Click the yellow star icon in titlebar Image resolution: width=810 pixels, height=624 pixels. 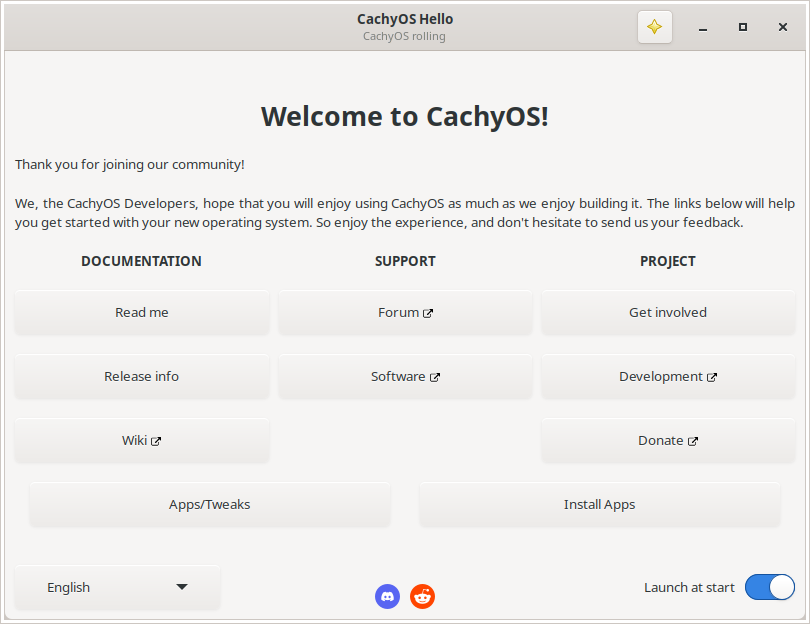click(x=655, y=27)
